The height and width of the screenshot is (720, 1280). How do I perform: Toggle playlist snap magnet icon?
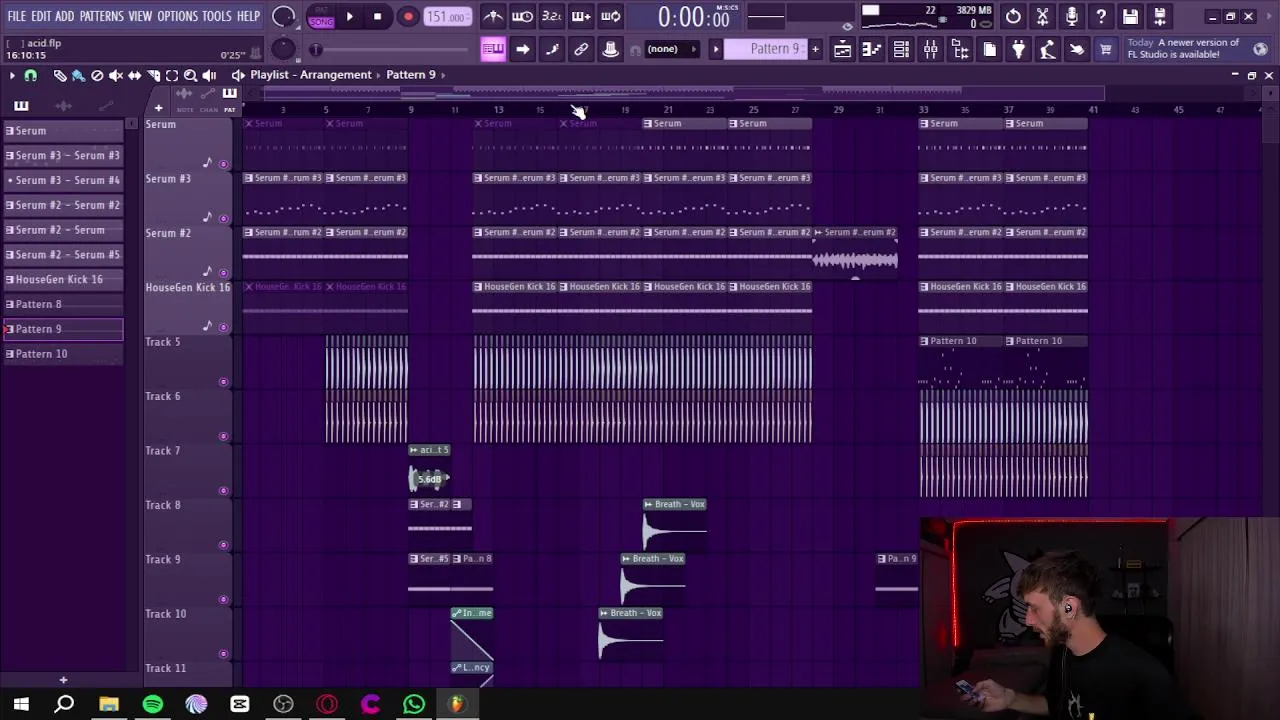point(31,75)
